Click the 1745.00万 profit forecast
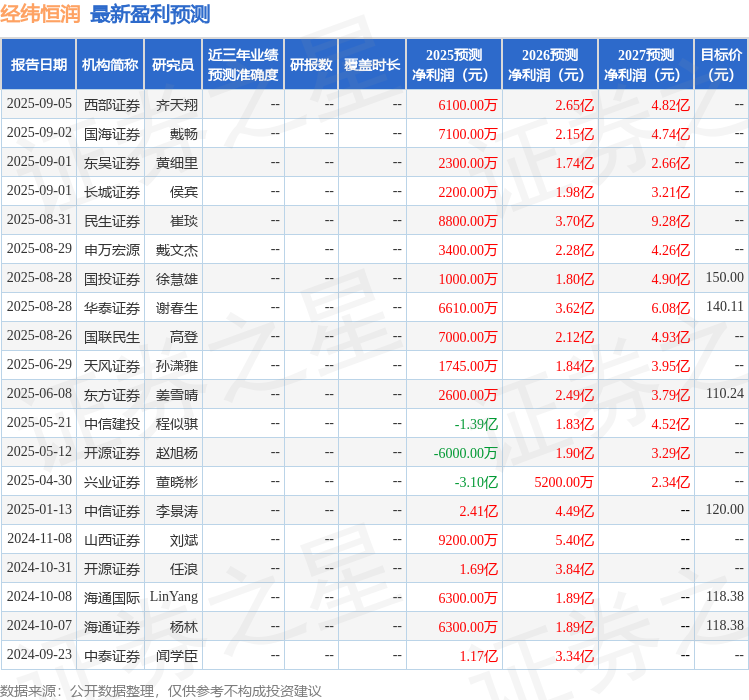 [468, 366]
